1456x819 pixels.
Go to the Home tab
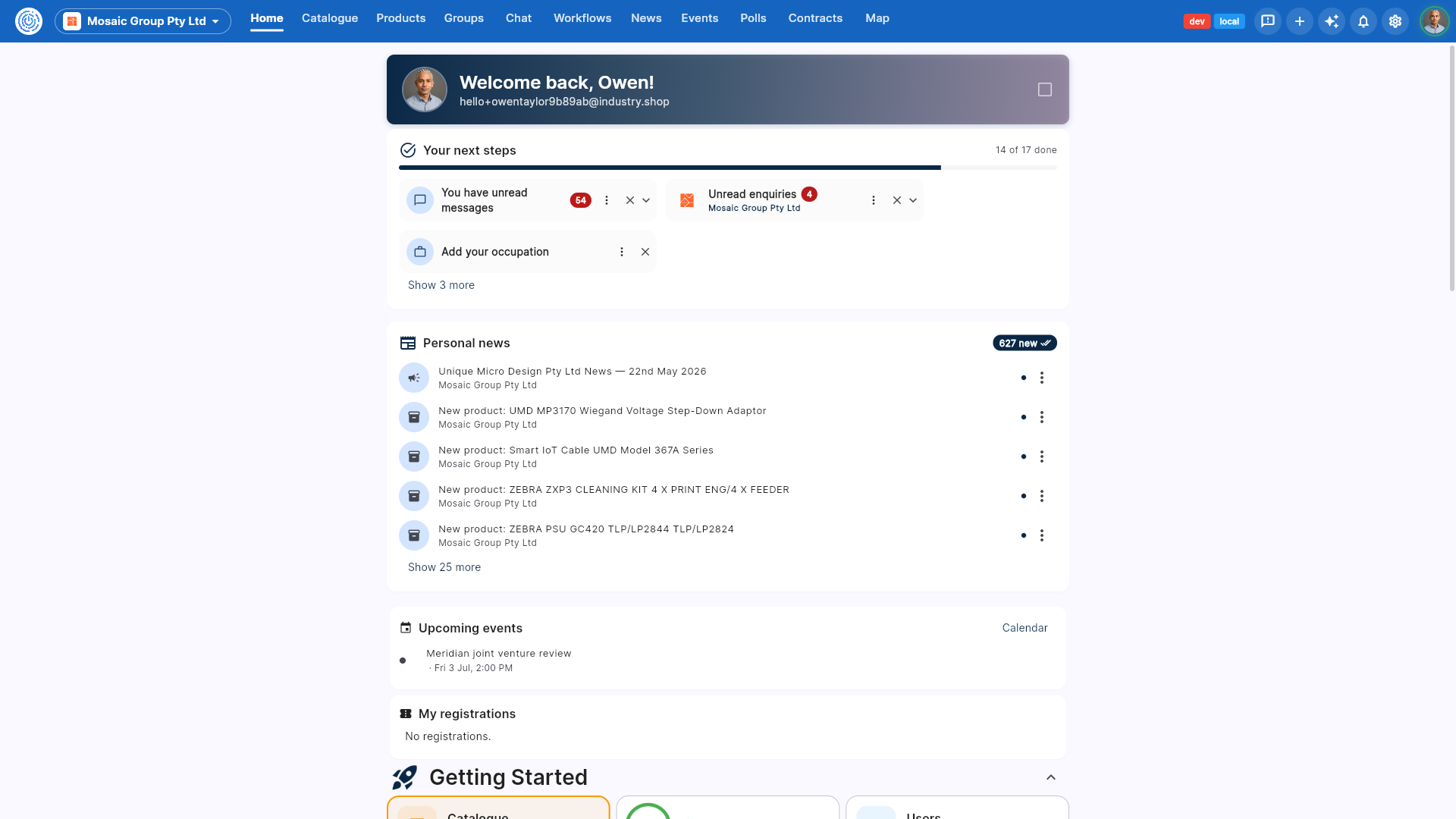[267, 18]
